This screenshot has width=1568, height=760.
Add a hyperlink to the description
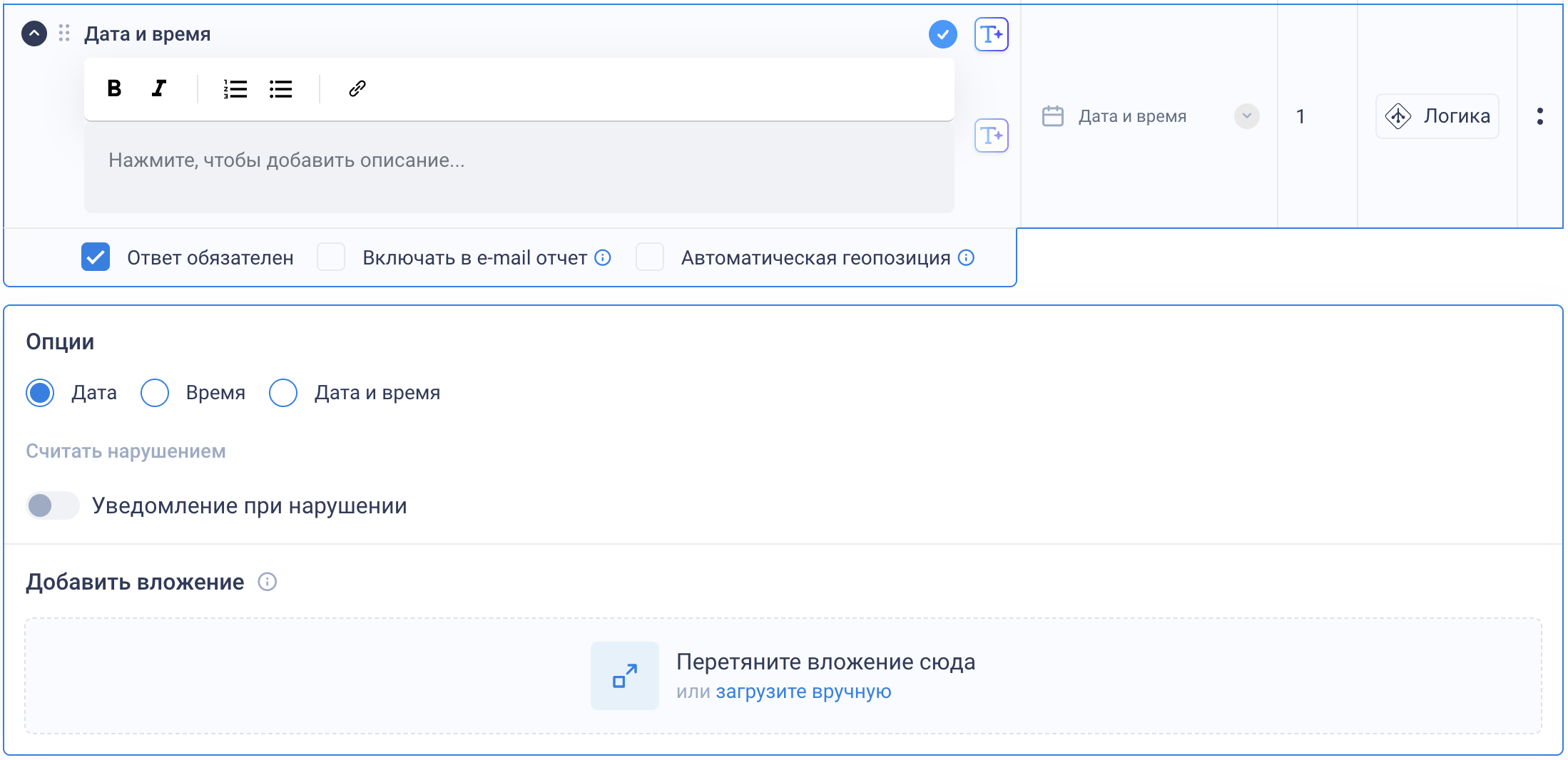[357, 88]
